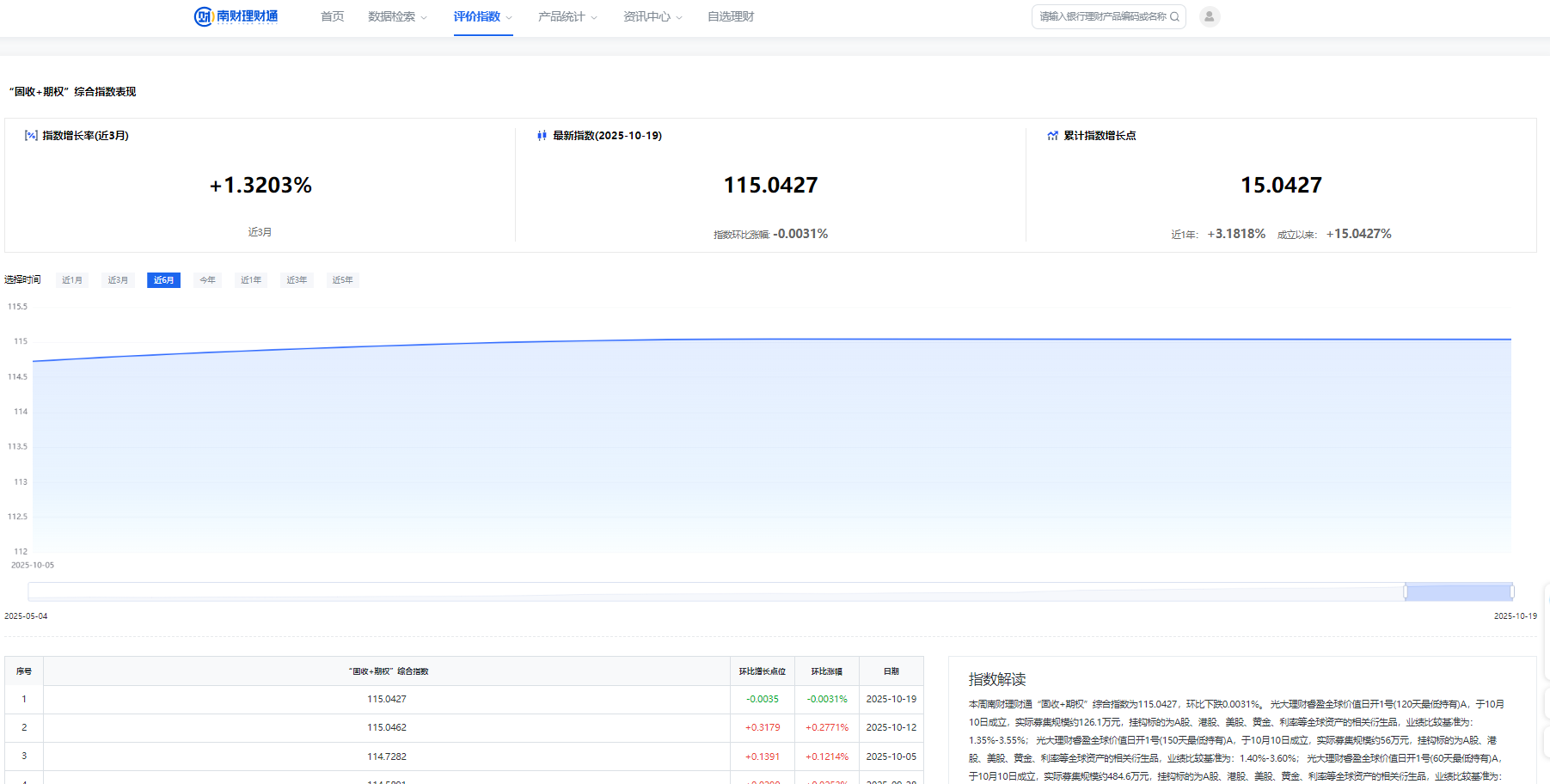Select the 今年 time range
Viewport: 1550px width, 784px height.
(207, 280)
